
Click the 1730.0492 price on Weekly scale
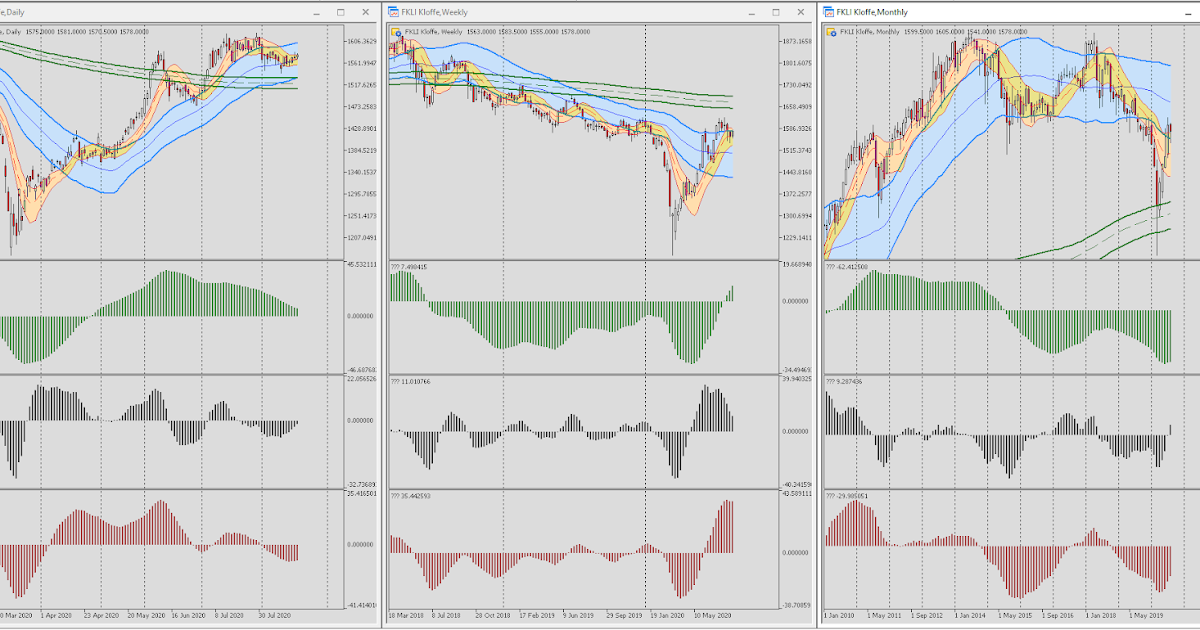click(798, 85)
